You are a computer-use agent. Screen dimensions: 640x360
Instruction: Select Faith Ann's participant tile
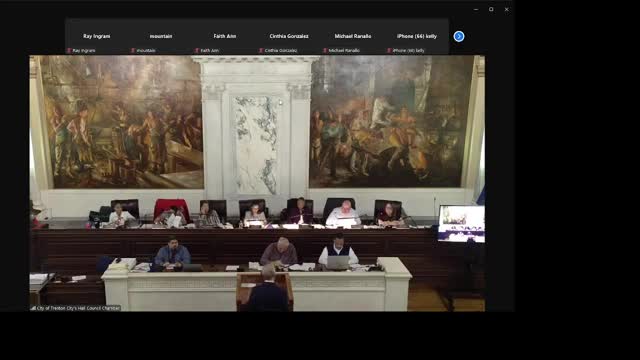coord(225,36)
